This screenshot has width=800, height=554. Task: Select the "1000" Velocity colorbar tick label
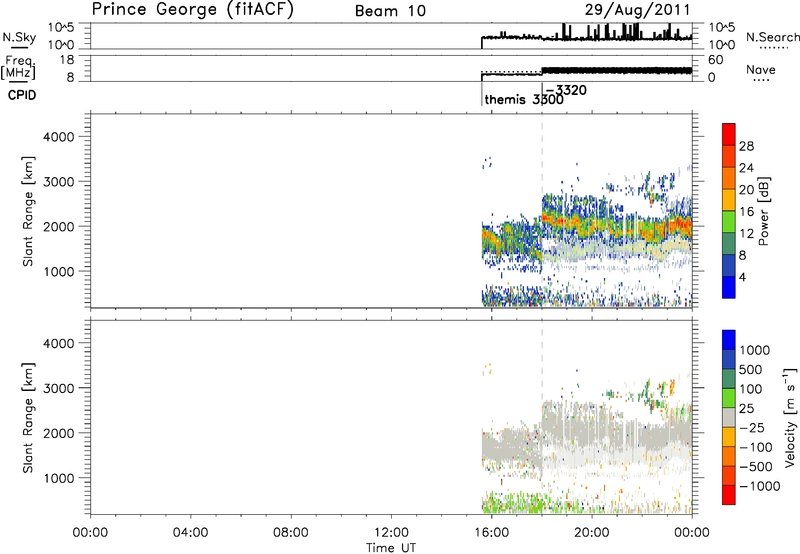tap(754, 350)
